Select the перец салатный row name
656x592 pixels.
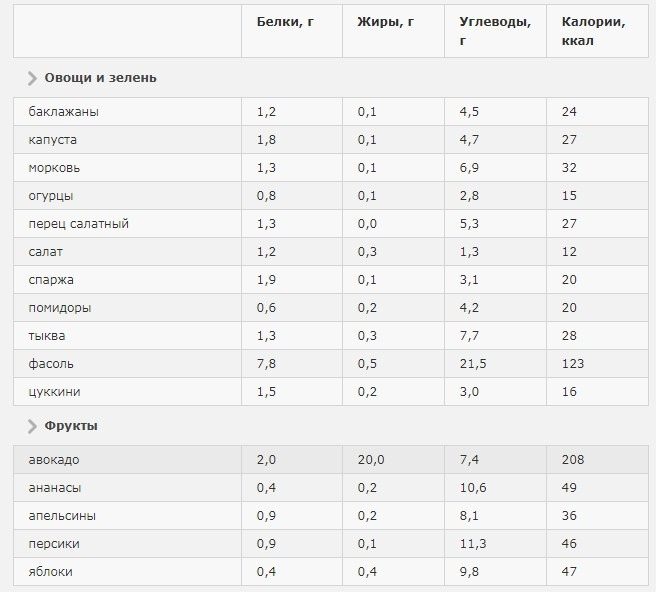point(79,224)
